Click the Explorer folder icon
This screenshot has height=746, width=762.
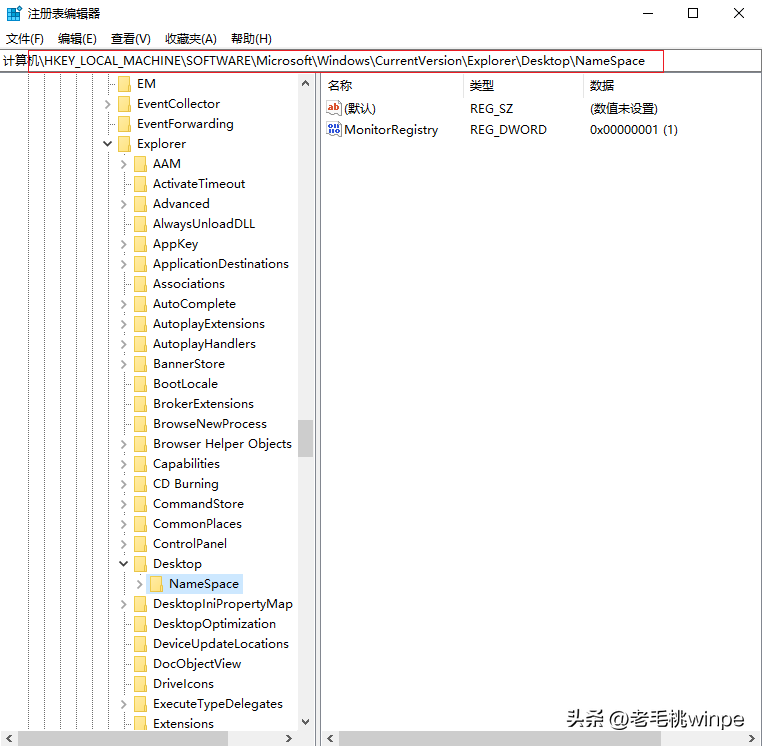point(124,144)
